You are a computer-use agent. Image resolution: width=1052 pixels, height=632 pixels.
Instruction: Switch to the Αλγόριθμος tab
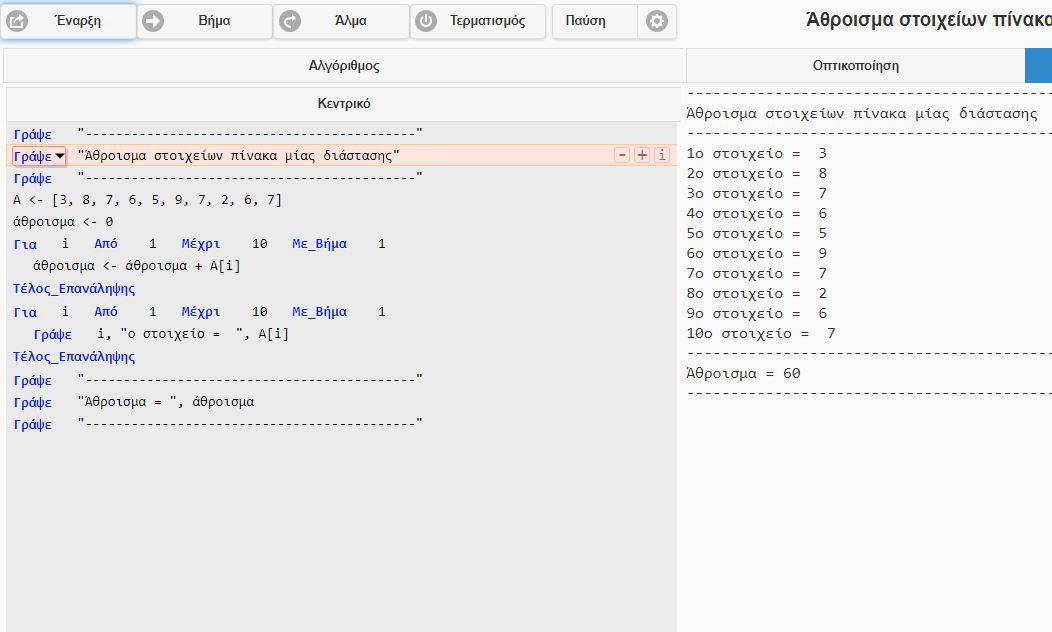pyautogui.click(x=344, y=66)
